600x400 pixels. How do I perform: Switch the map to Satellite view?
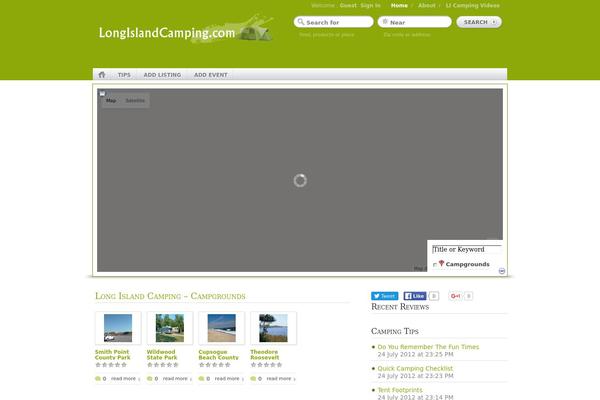pos(135,101)
